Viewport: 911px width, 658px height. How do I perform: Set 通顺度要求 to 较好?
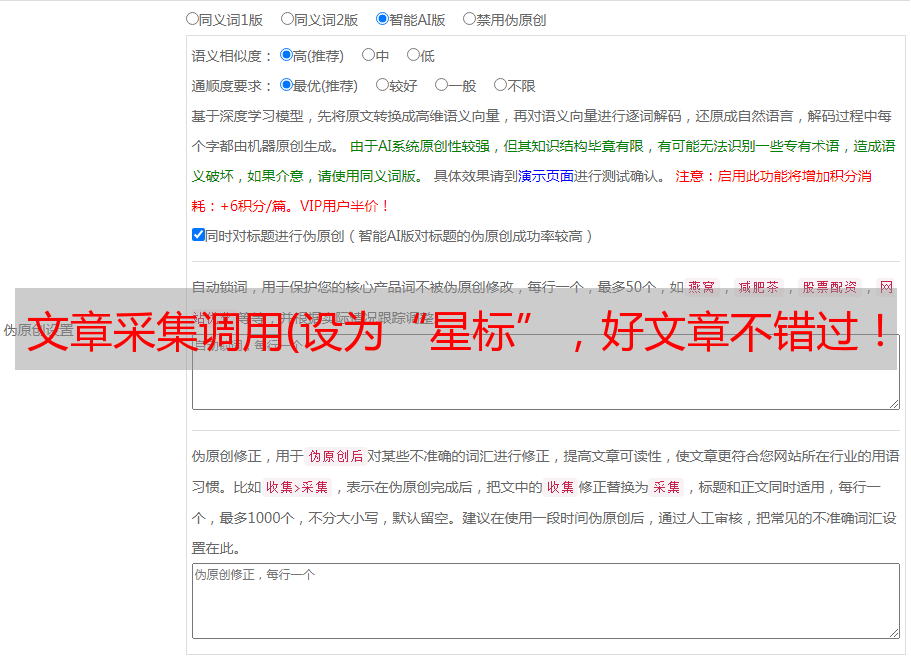point(382,85)
